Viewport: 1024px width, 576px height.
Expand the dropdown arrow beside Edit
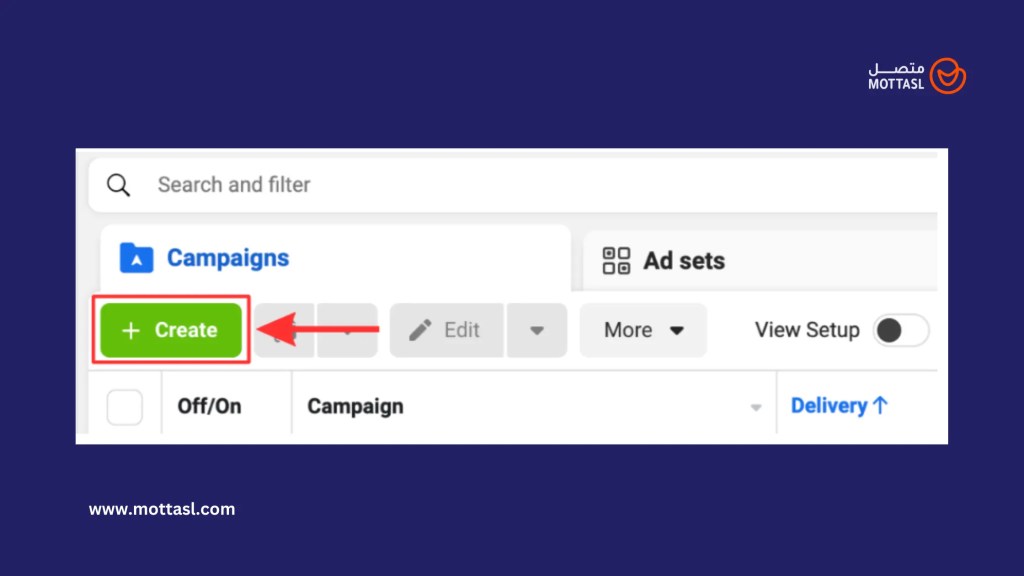pyautogui.click(x=537, y=330)
